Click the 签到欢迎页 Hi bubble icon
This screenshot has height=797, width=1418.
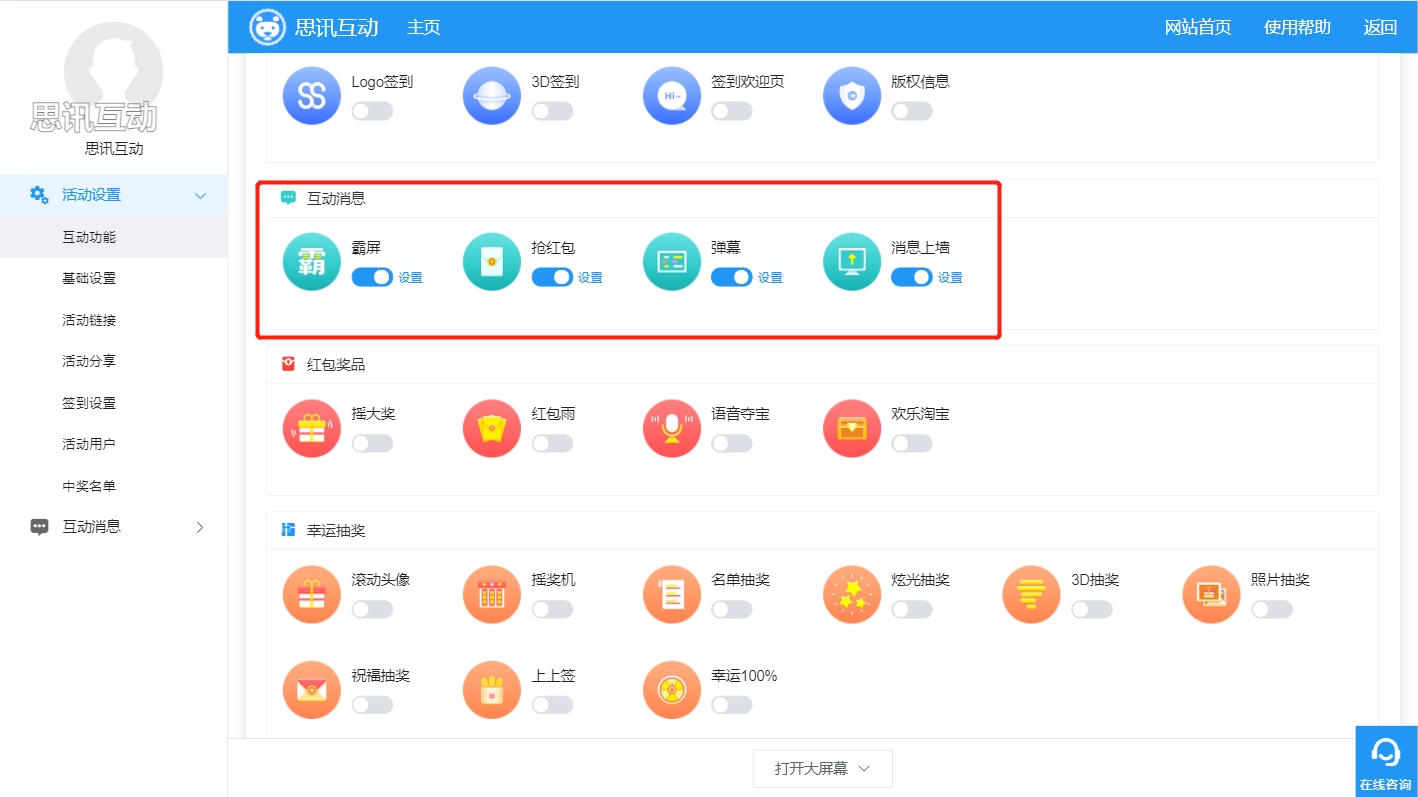(672, 96)
